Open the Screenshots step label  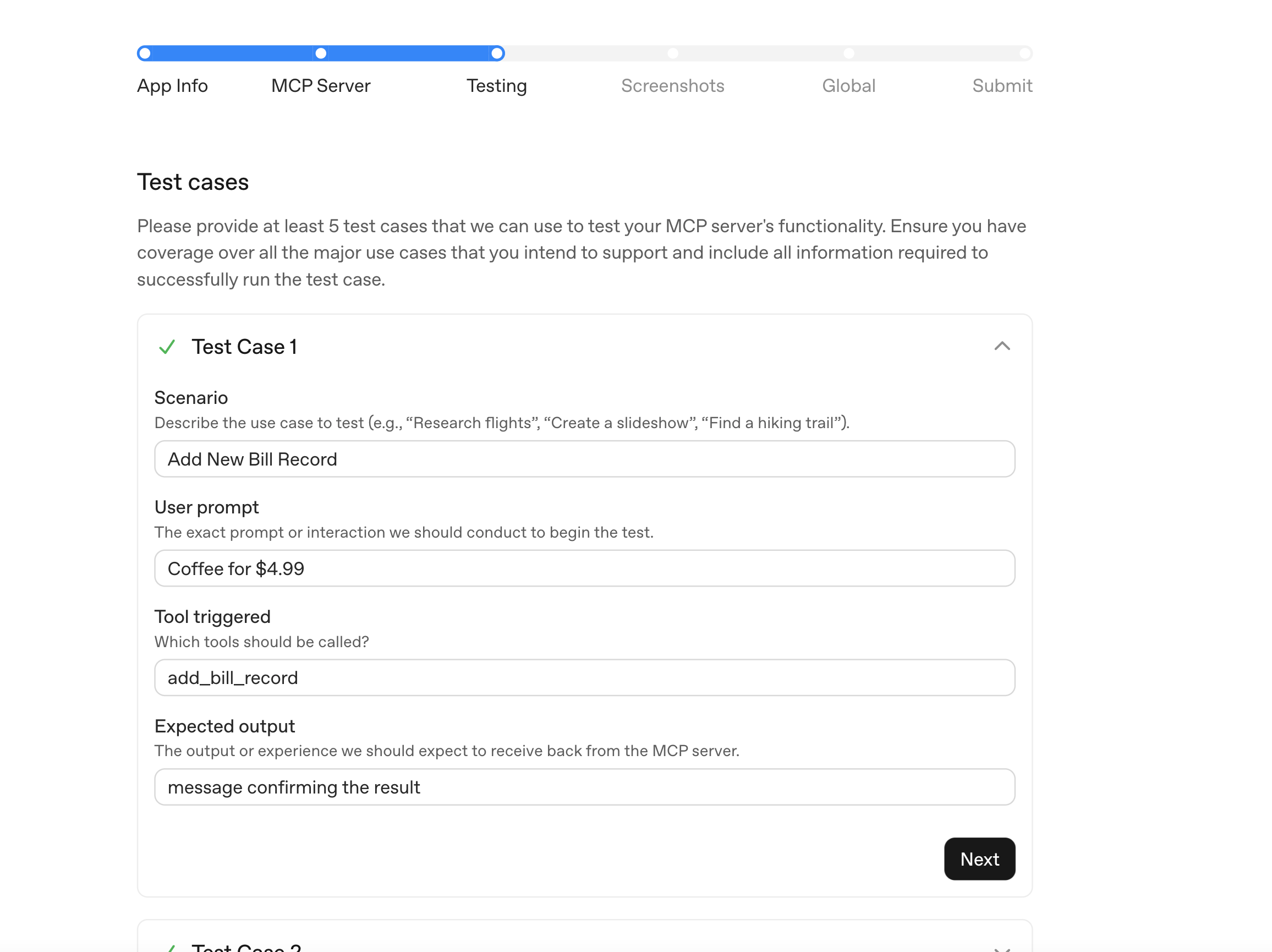pos(672,86)
